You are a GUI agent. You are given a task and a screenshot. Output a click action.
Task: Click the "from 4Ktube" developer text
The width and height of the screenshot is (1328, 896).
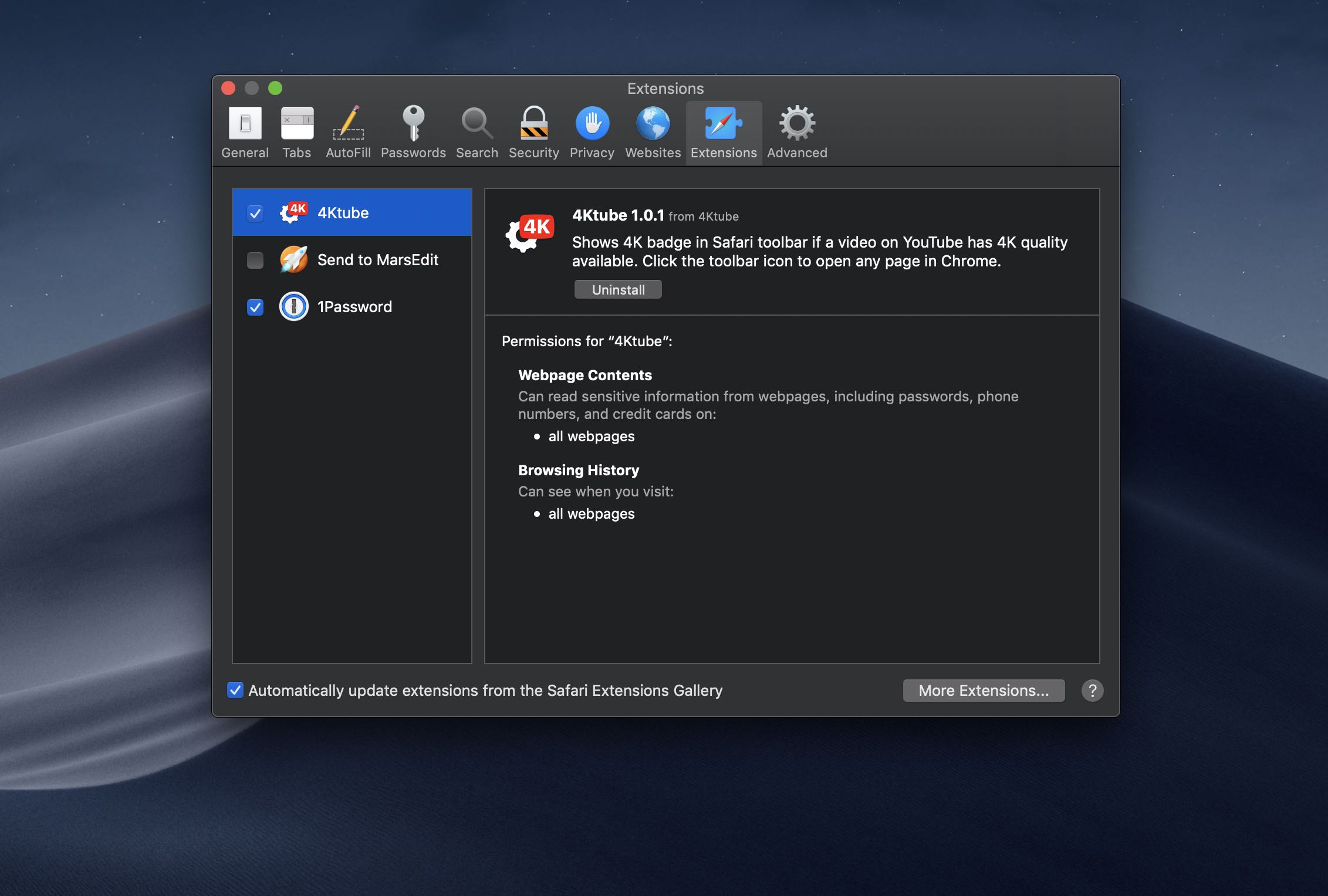click(x=704, y=217)
